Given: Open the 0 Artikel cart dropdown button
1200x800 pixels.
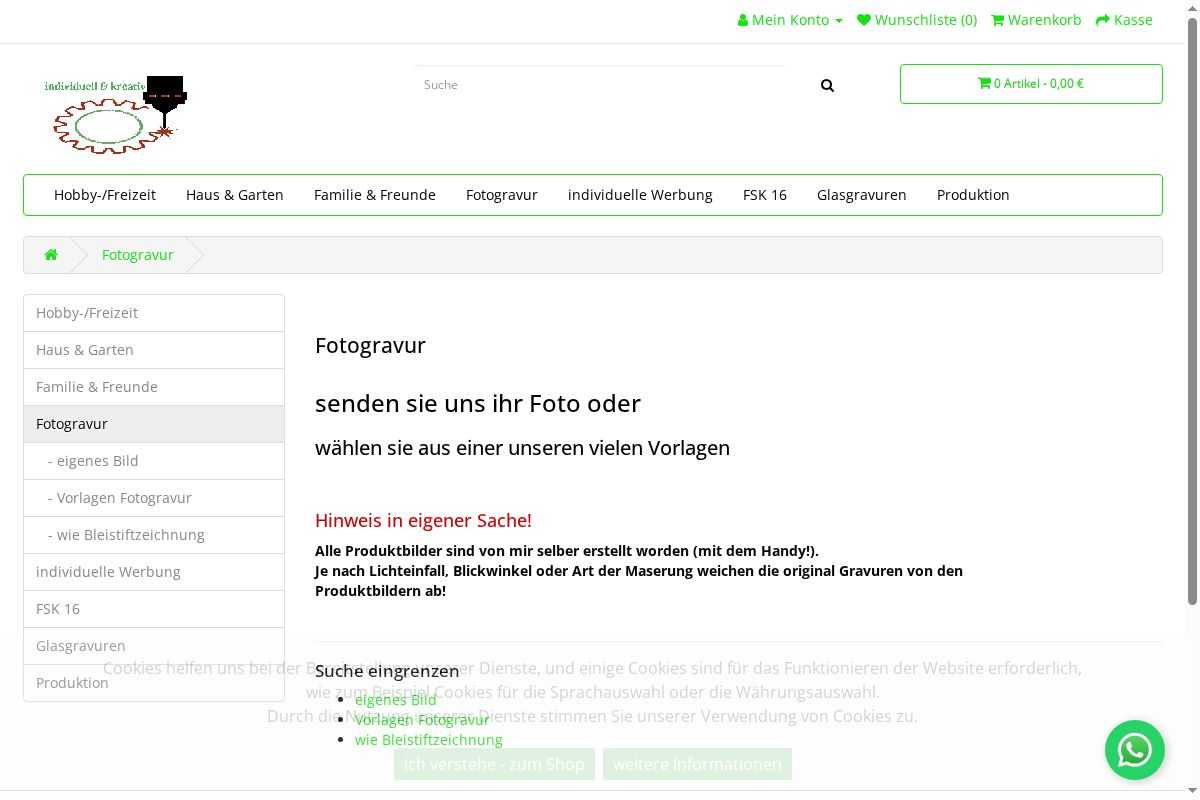Looking at the screenshot, I should (x=1031, y=84).
